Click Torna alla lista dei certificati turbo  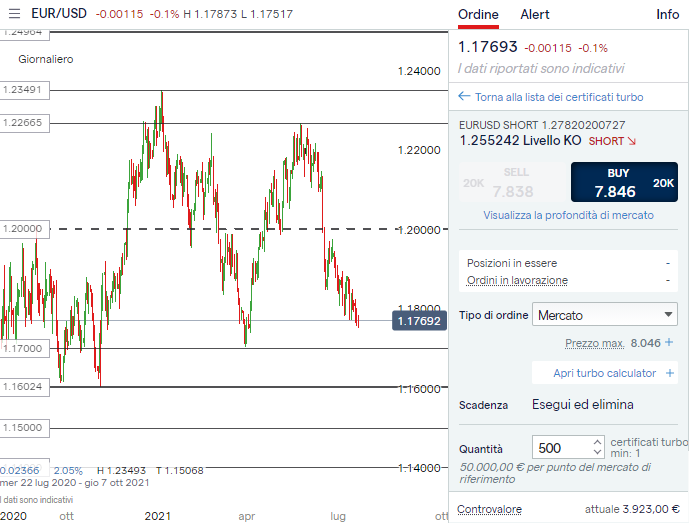coord(559,97)
